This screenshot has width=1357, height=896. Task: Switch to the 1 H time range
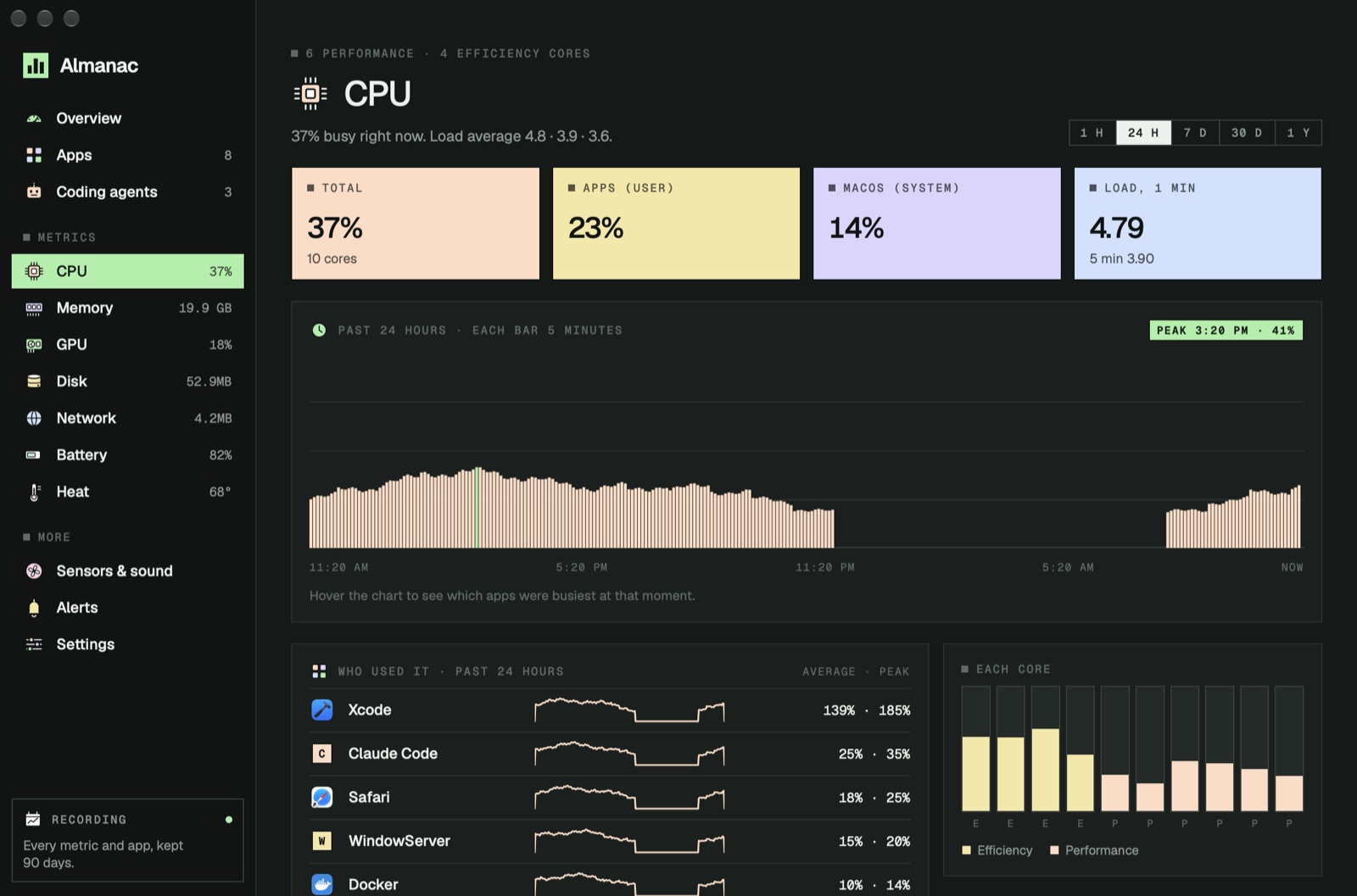tap(1092, 133)
